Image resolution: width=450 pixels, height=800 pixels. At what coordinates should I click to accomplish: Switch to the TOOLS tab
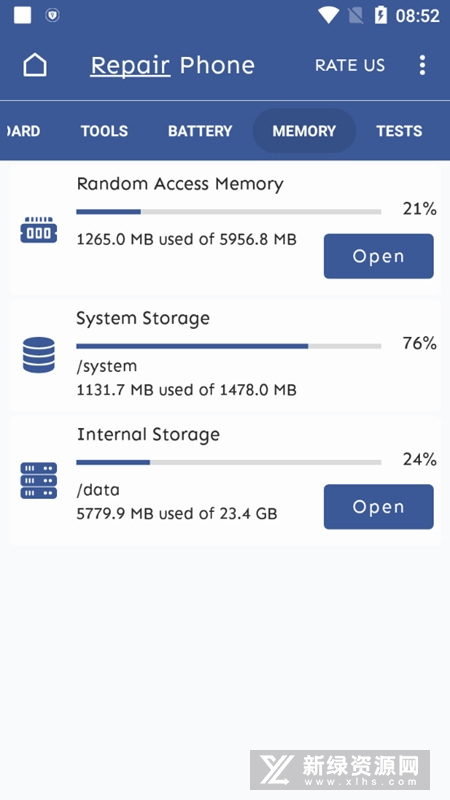pos(104,131)
